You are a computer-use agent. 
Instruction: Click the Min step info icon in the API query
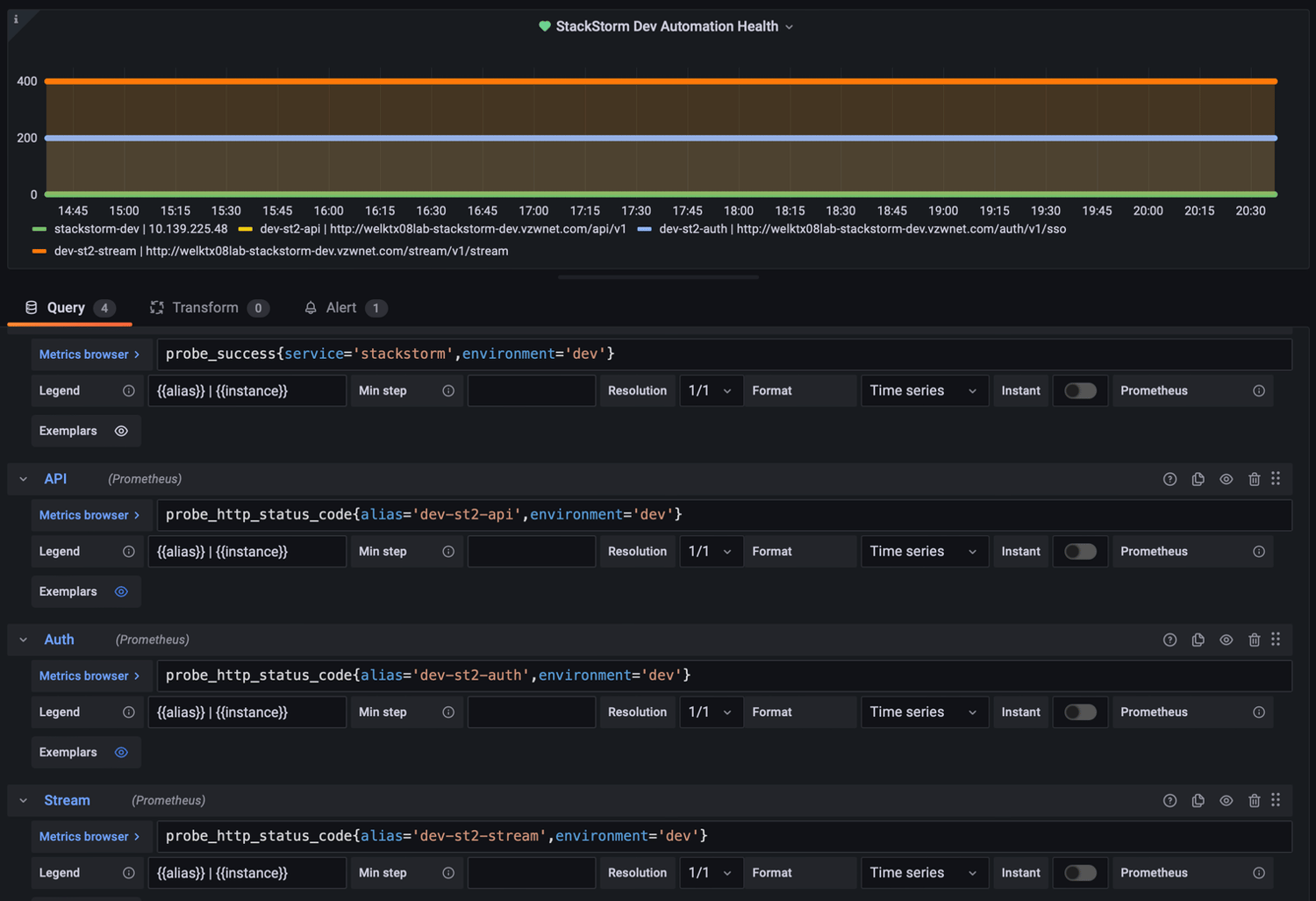[x=447, y=551]
